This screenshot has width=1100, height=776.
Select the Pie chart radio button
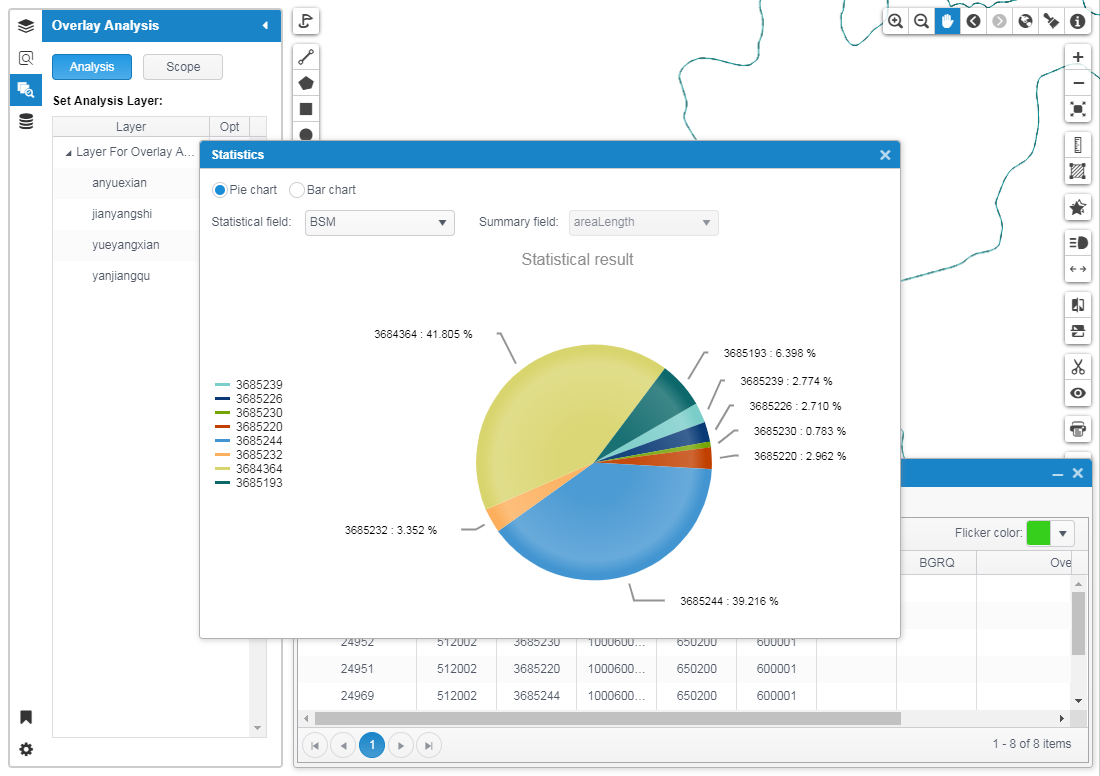pos(220,190)
